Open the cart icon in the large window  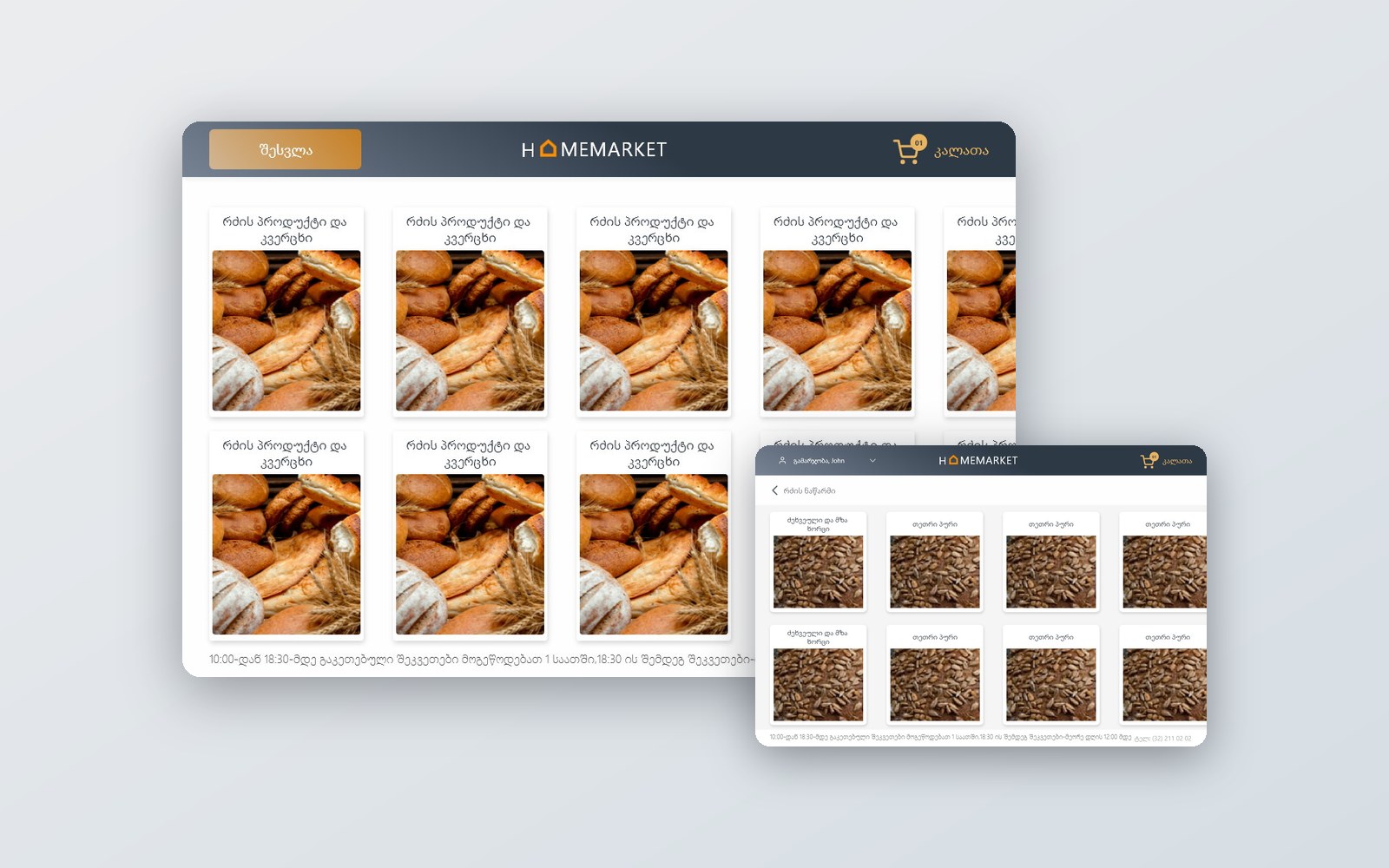(x=909, y=150)
